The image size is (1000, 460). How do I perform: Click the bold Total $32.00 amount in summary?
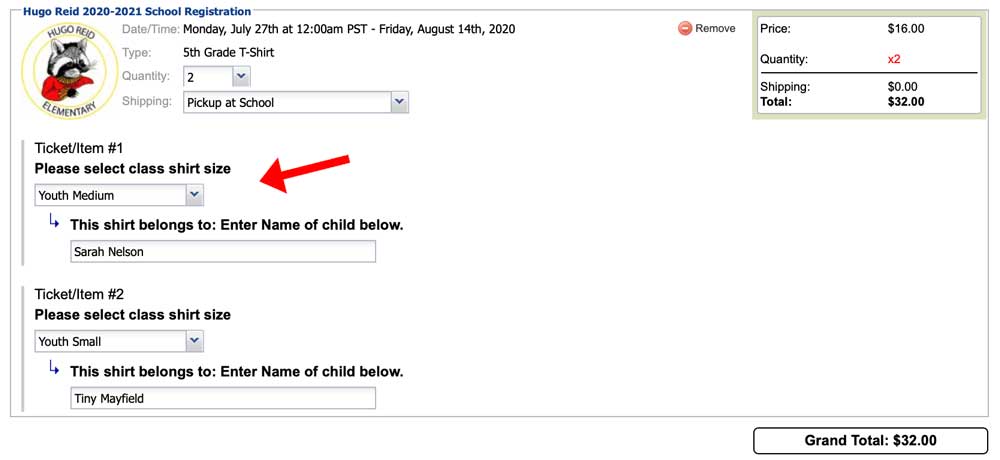[x=906, y=101]
